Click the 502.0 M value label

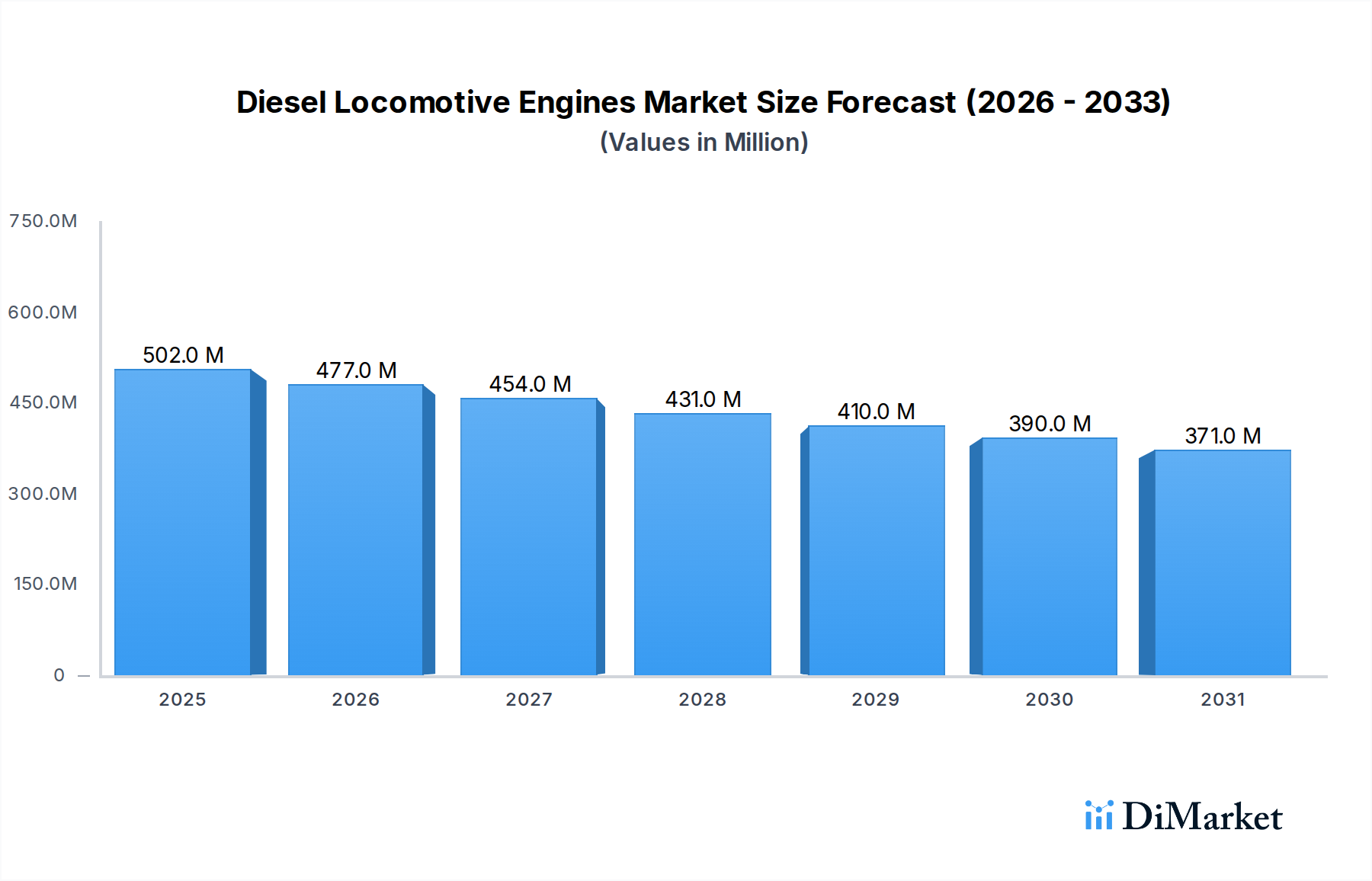pyautogui.click(x=183, y=354)
